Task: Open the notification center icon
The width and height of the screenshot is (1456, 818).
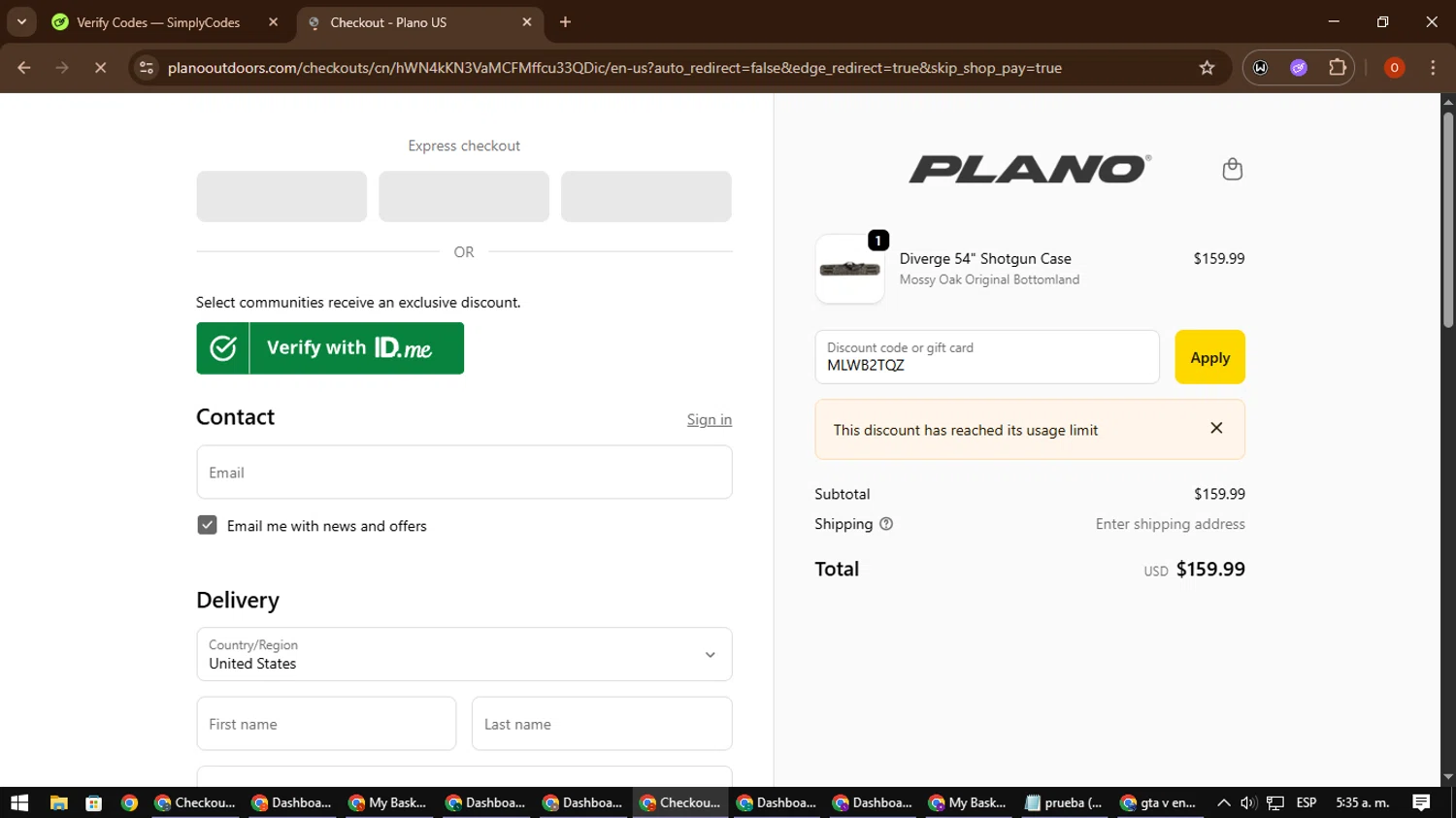Action: (1421, 802)
